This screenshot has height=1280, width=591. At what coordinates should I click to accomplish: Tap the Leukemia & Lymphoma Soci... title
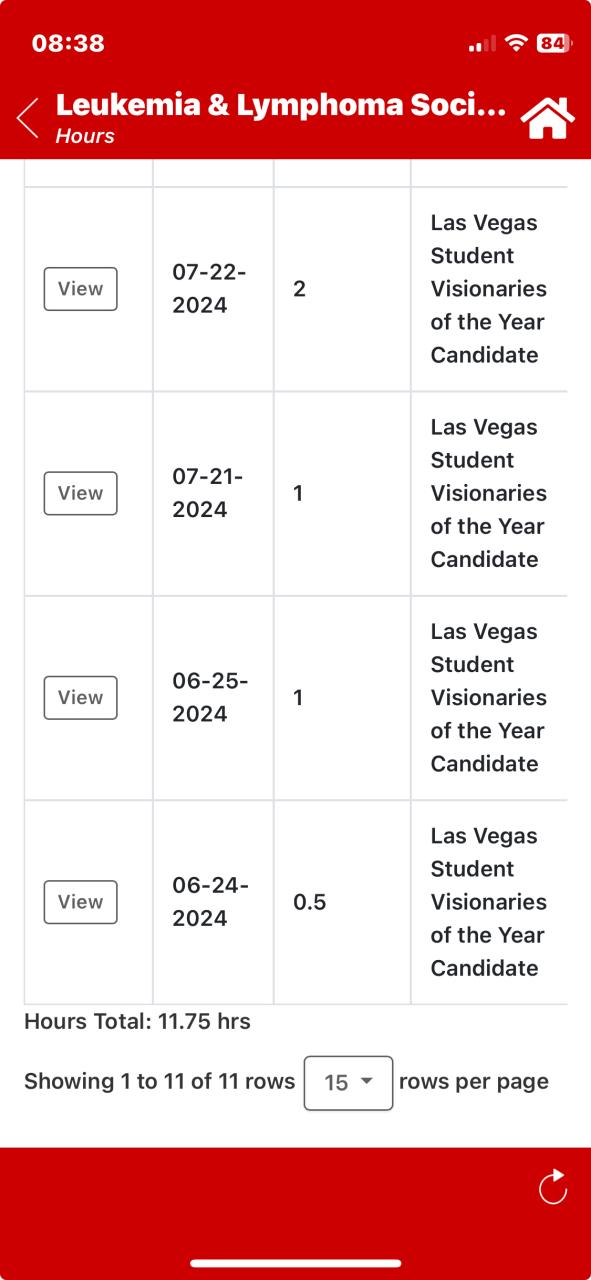(281, 105)
